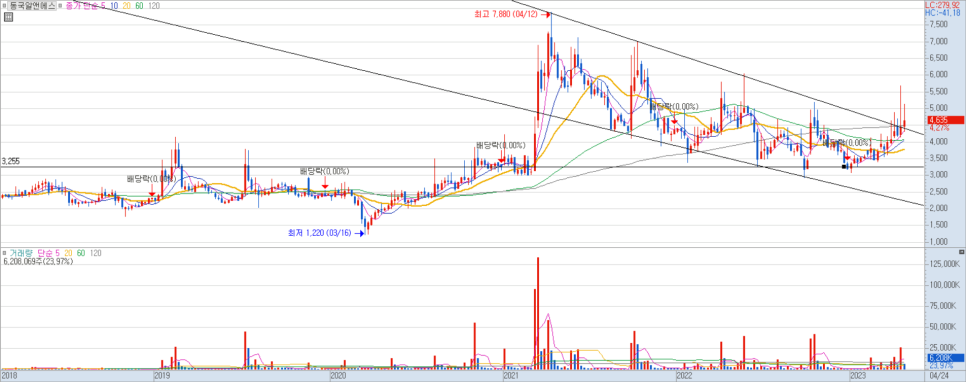
Task: Click the 동국알앤에스 stock name button
Action: pyautogui.click(x=32, y=5)
